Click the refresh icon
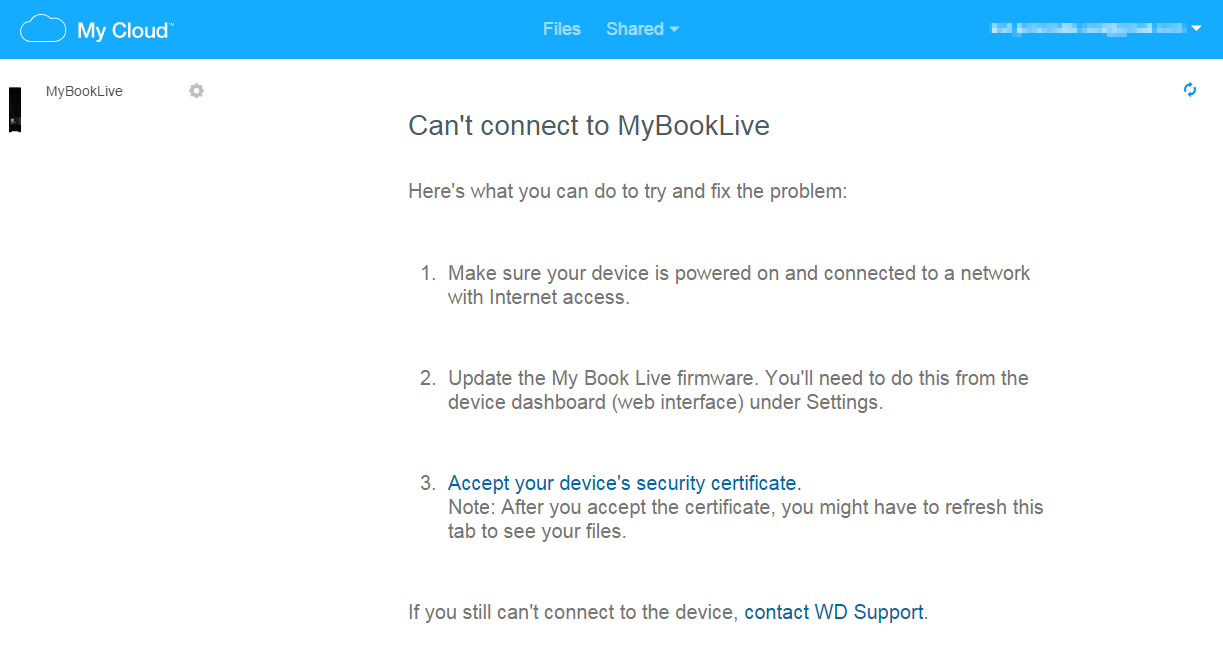The image size is (1223, 671). [x=1190, y=90]
